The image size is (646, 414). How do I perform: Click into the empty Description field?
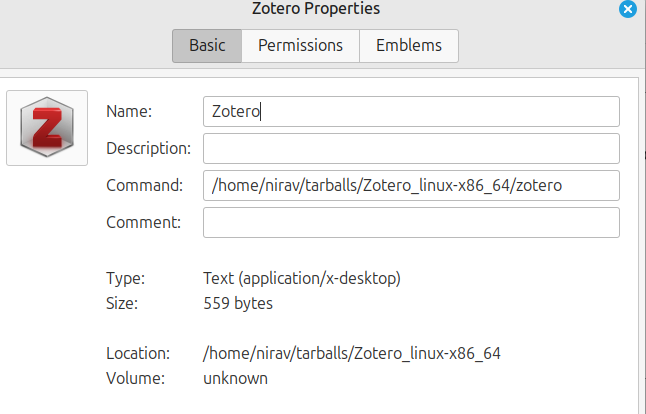(x=411, y=148)
